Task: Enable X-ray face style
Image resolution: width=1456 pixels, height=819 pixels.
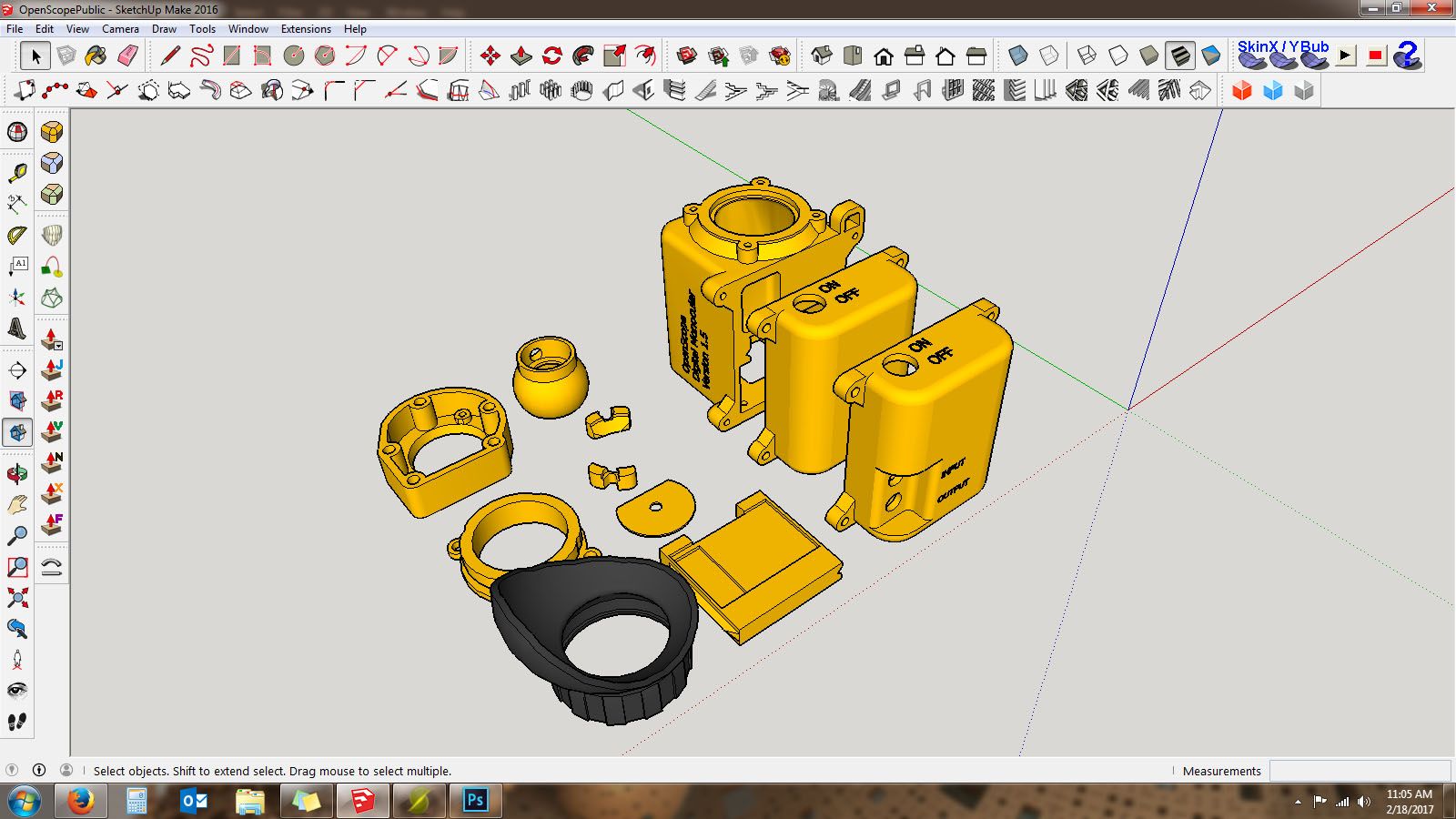Action: pos(1017,56)
